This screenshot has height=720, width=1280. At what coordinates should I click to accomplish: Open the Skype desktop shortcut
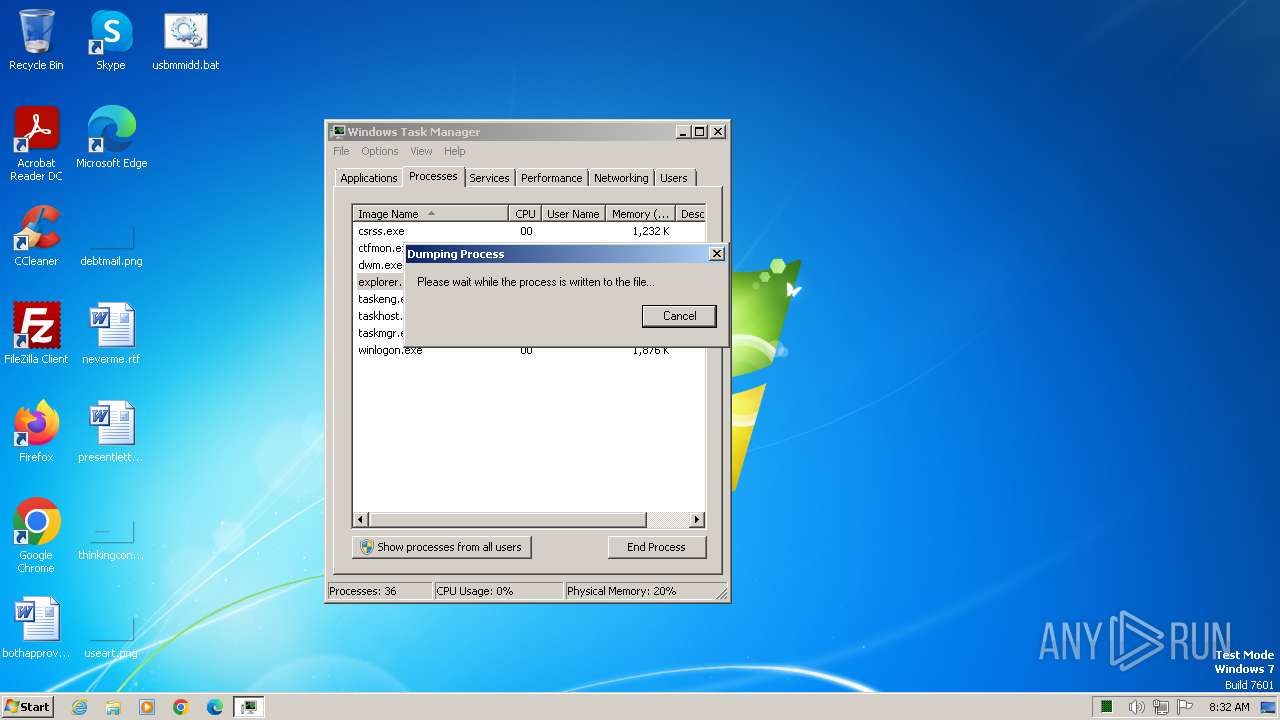click(111, 40)
